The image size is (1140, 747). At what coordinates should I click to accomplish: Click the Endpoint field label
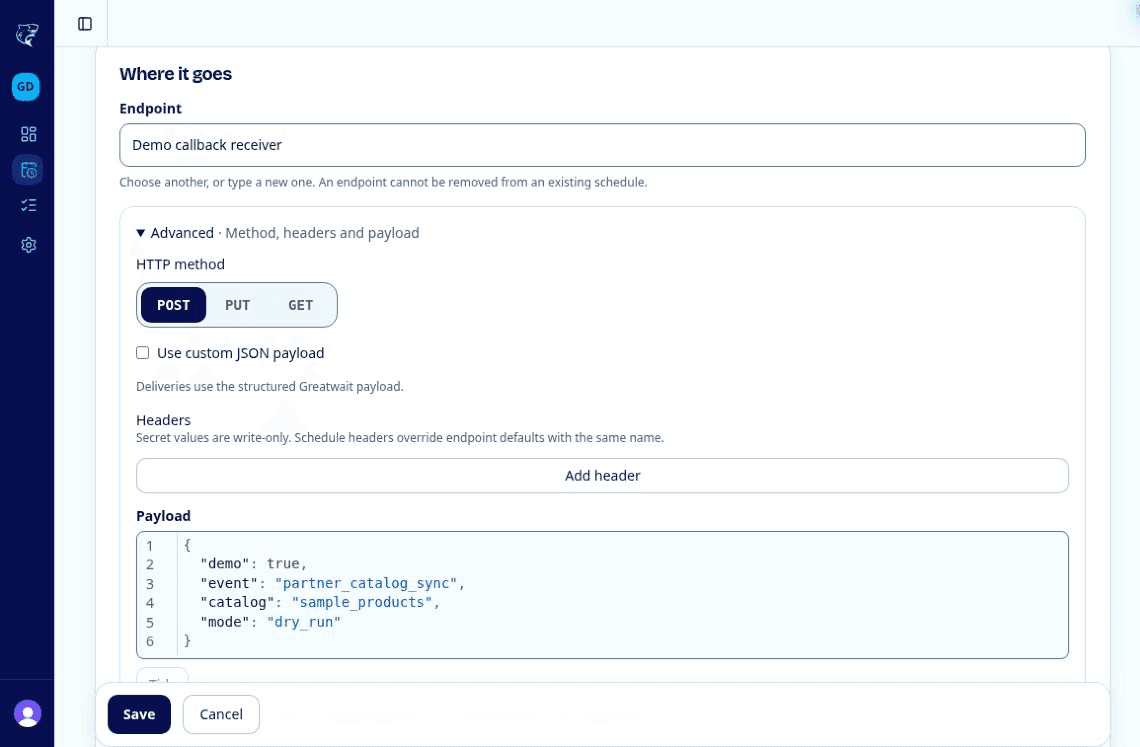pos(150,108)
